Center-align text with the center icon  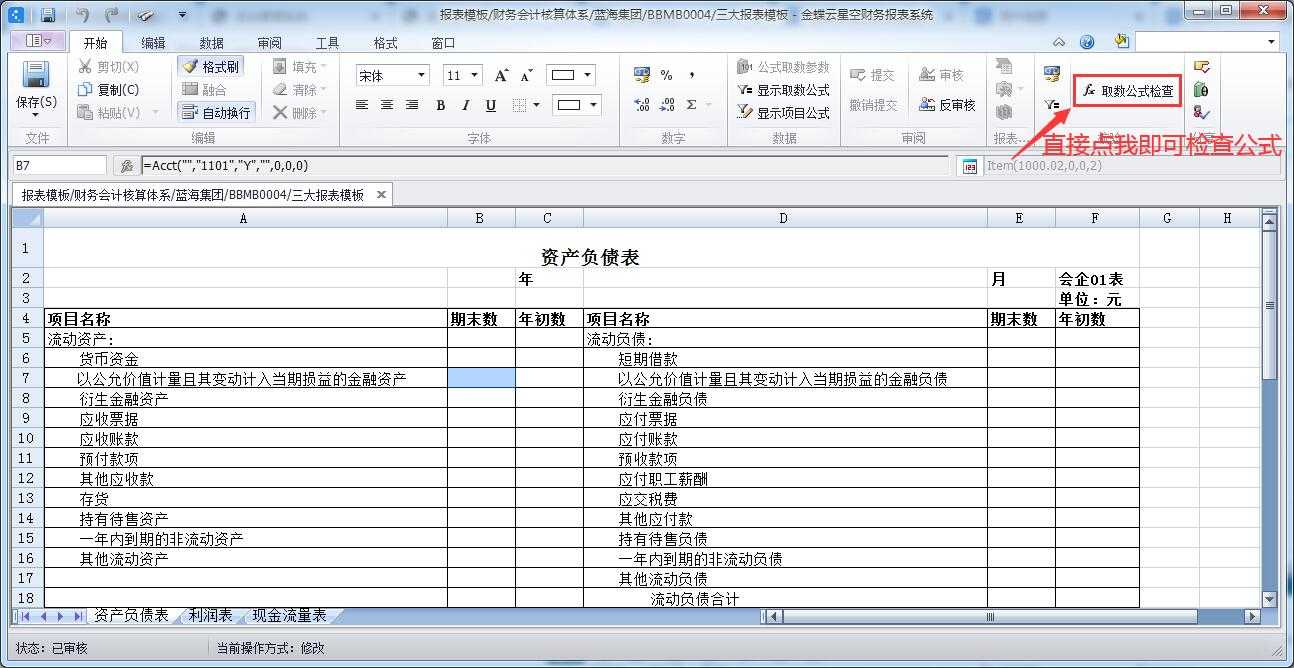387,105
